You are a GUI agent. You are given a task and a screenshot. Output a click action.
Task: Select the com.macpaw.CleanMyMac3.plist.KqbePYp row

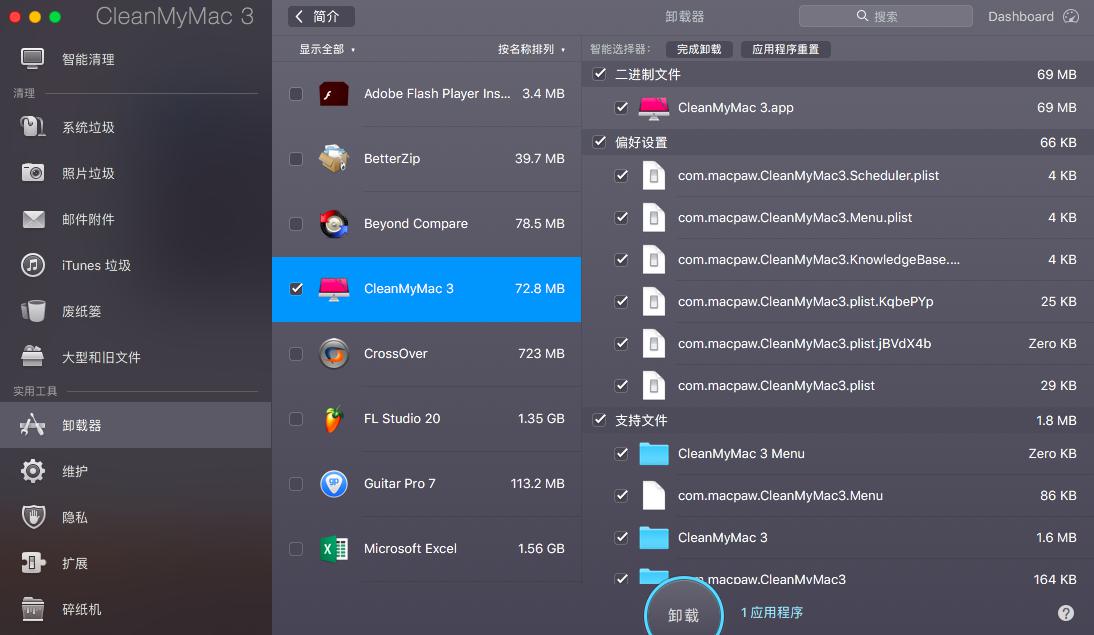point(837,301)
